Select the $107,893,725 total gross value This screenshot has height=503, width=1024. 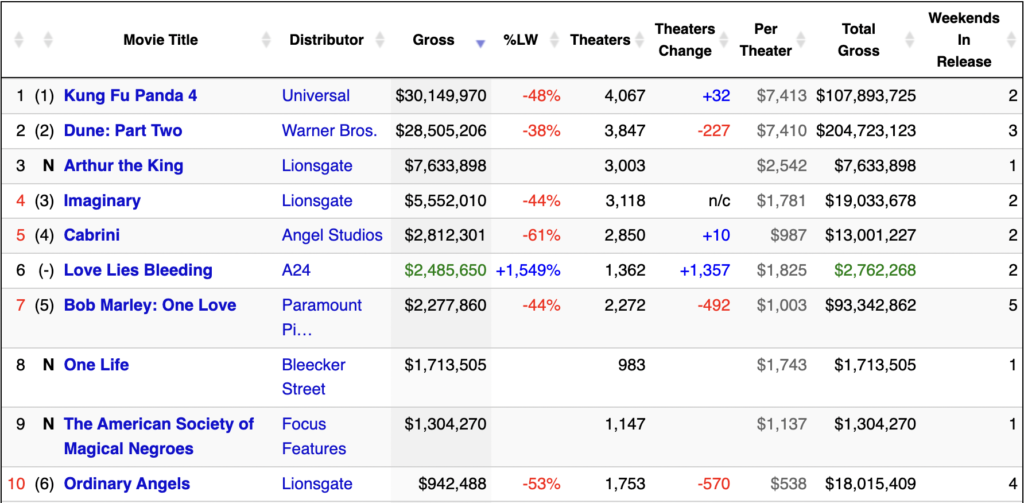pyautogui.click(x=866, y=96)
